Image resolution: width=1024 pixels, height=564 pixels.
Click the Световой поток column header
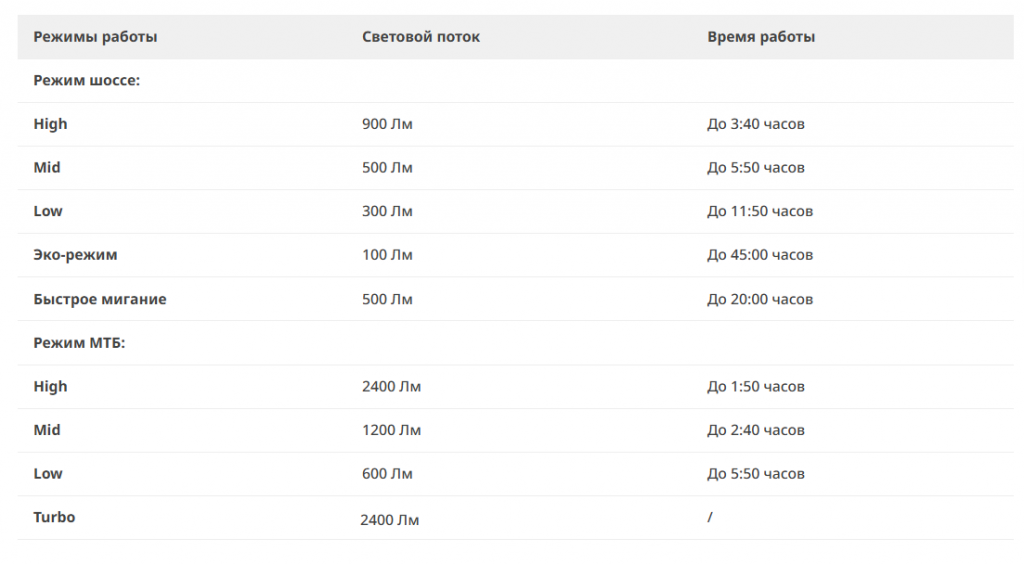421,37
